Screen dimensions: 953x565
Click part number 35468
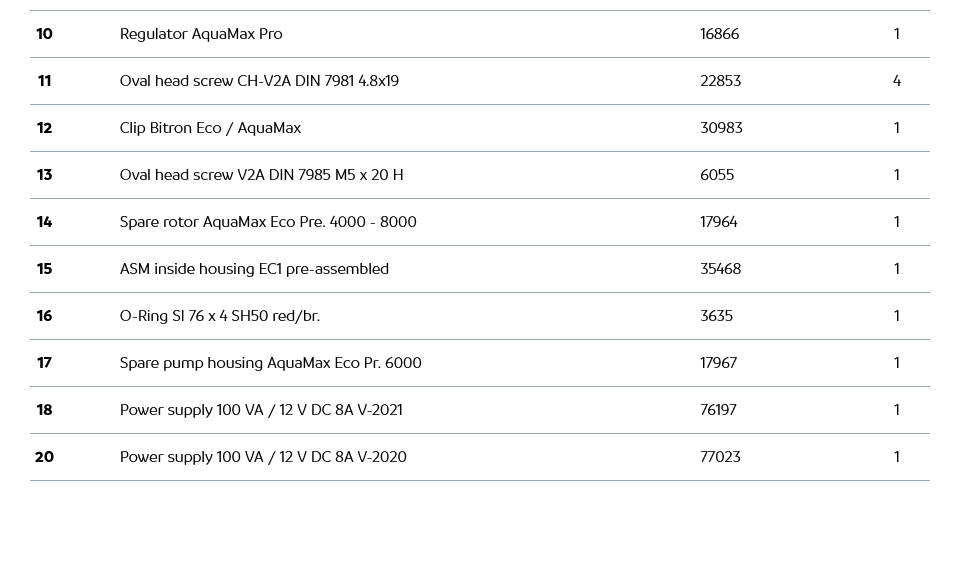pos(720,269)
